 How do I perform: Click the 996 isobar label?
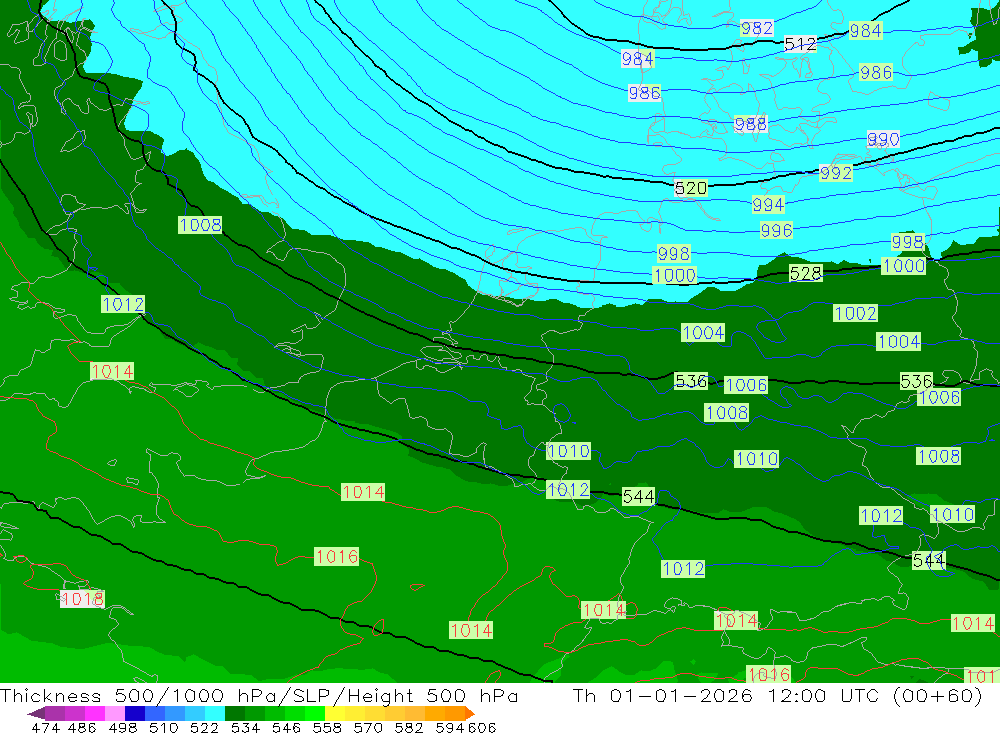[776, 230]
